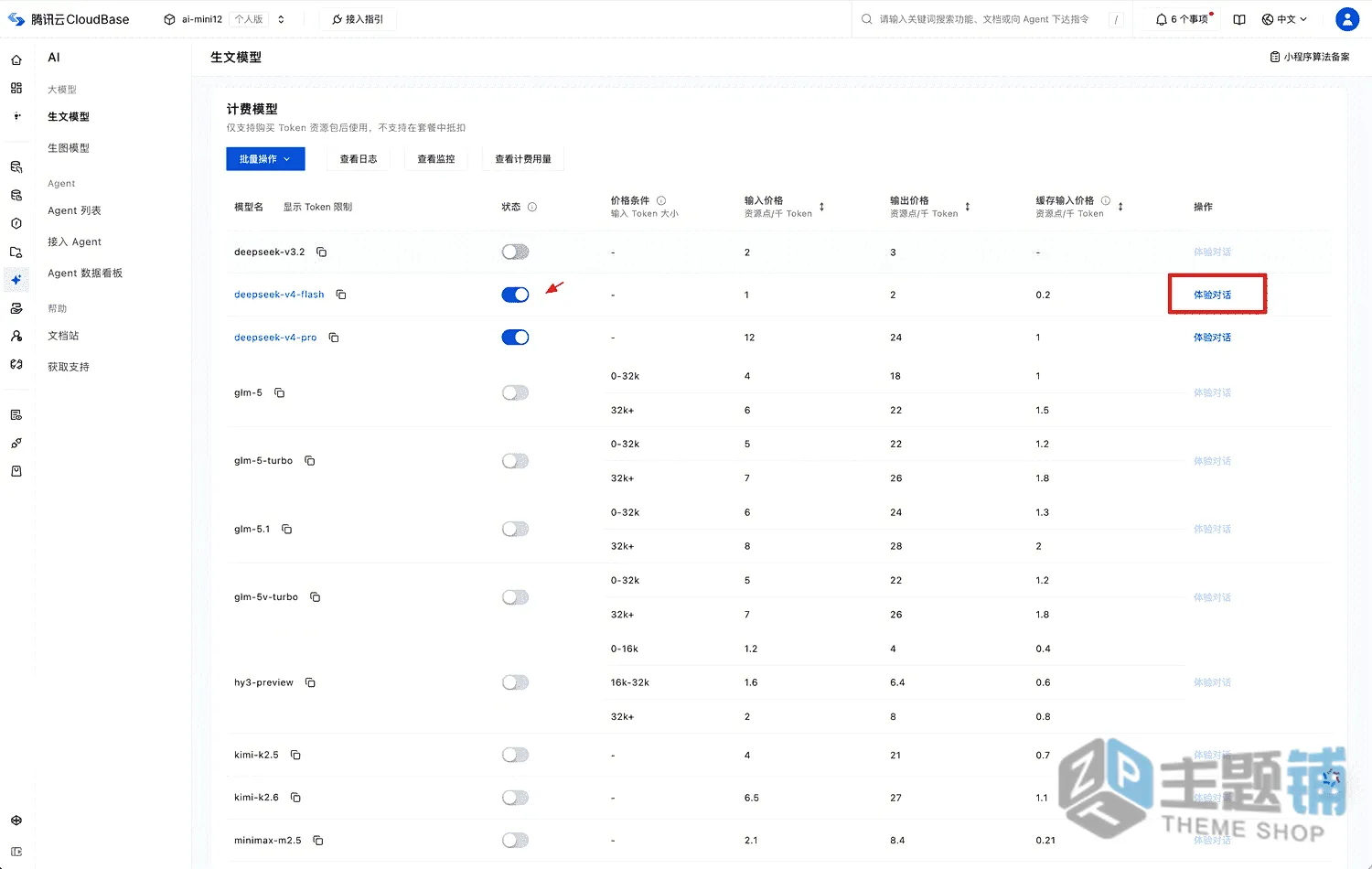
Task: Enable the deepseek-v3.2 model toggle
Action: click(x=515, y=252)
